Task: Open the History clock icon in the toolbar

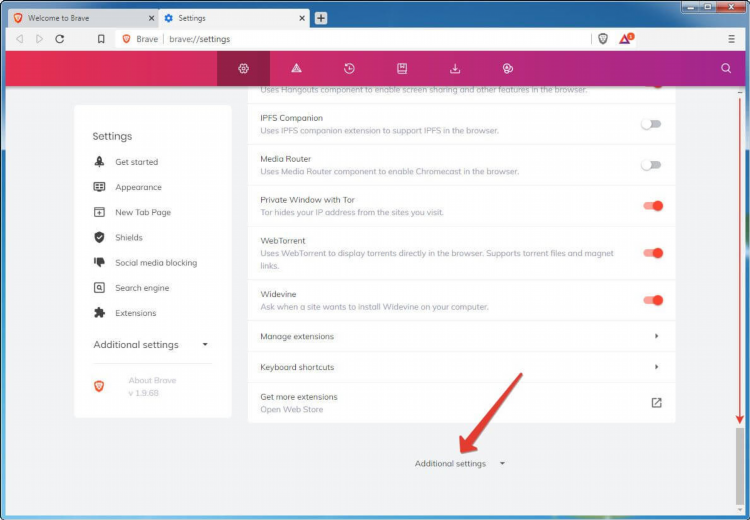Action: point(349,68)
